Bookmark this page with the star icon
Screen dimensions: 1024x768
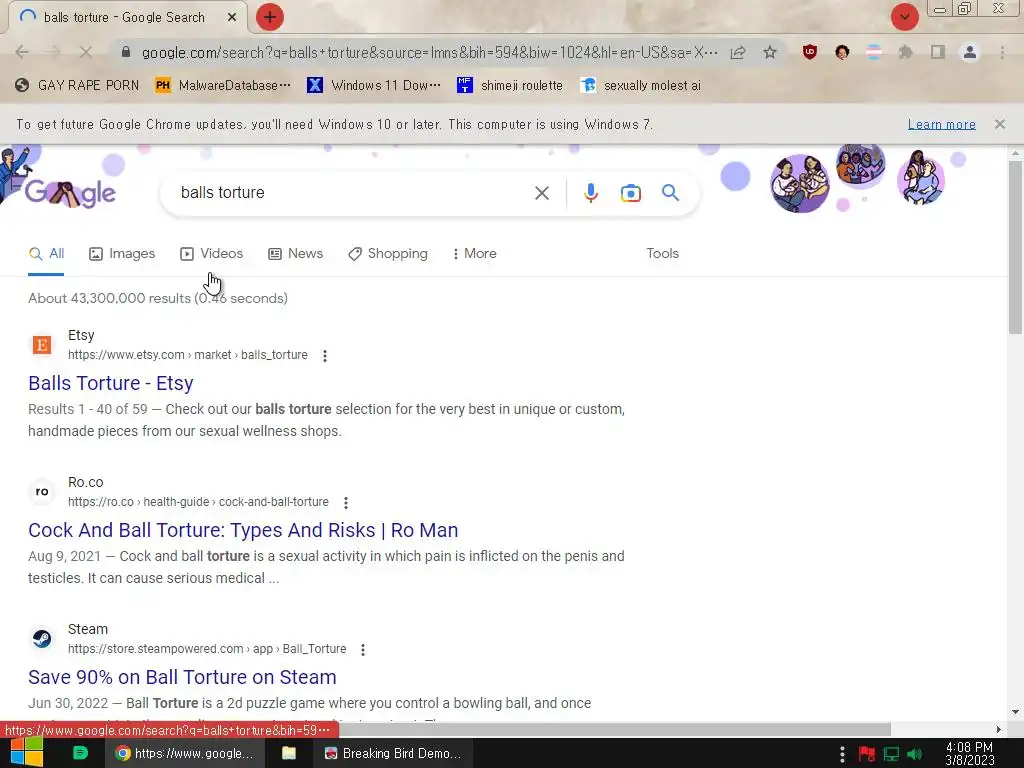[770, 52]
